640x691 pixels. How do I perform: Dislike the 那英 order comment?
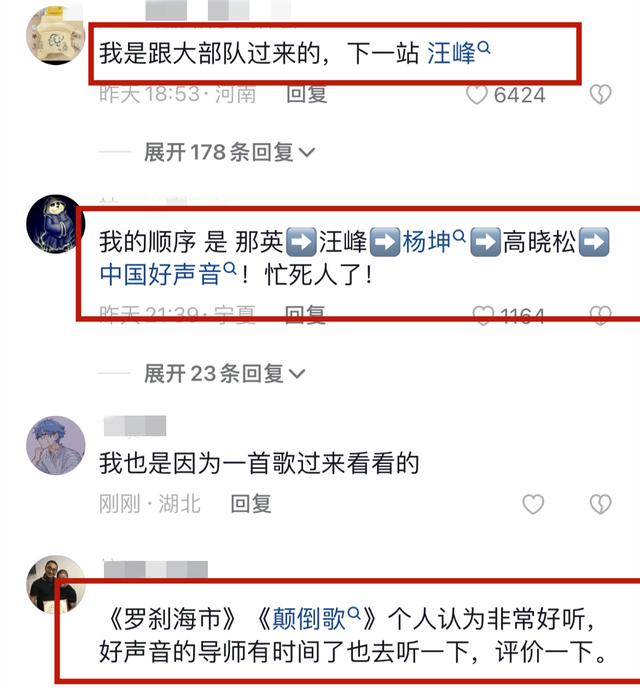(x=600, y=316)
